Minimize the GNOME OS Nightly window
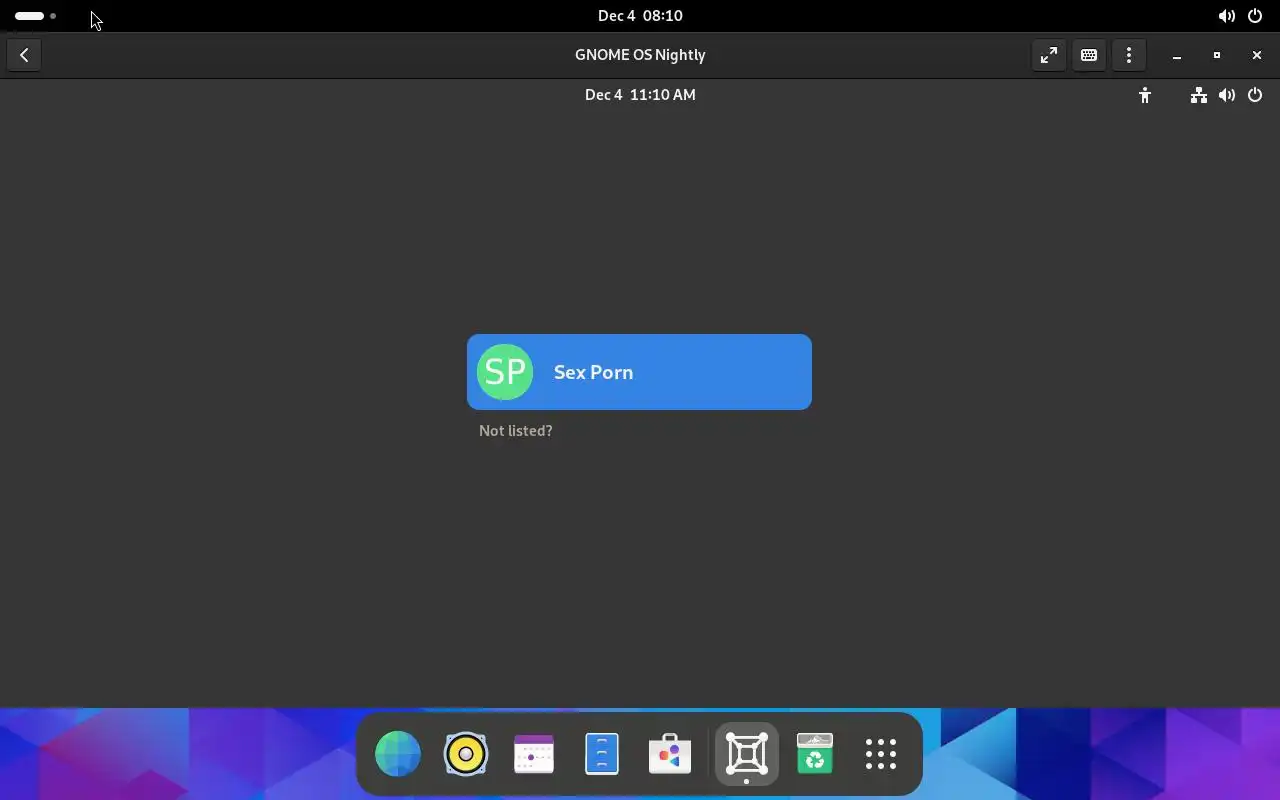1280x800 pixels. [x=1177, y=55]
